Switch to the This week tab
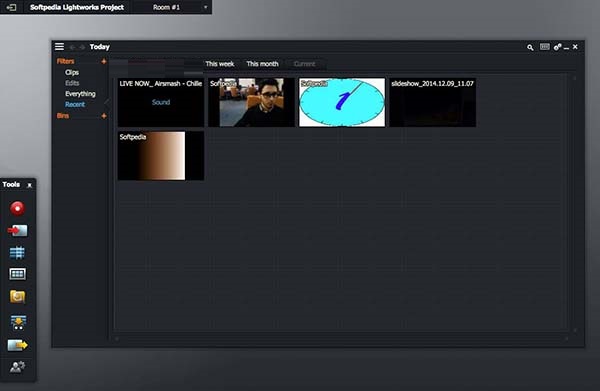600x391 pixels. tap(220, 64)
